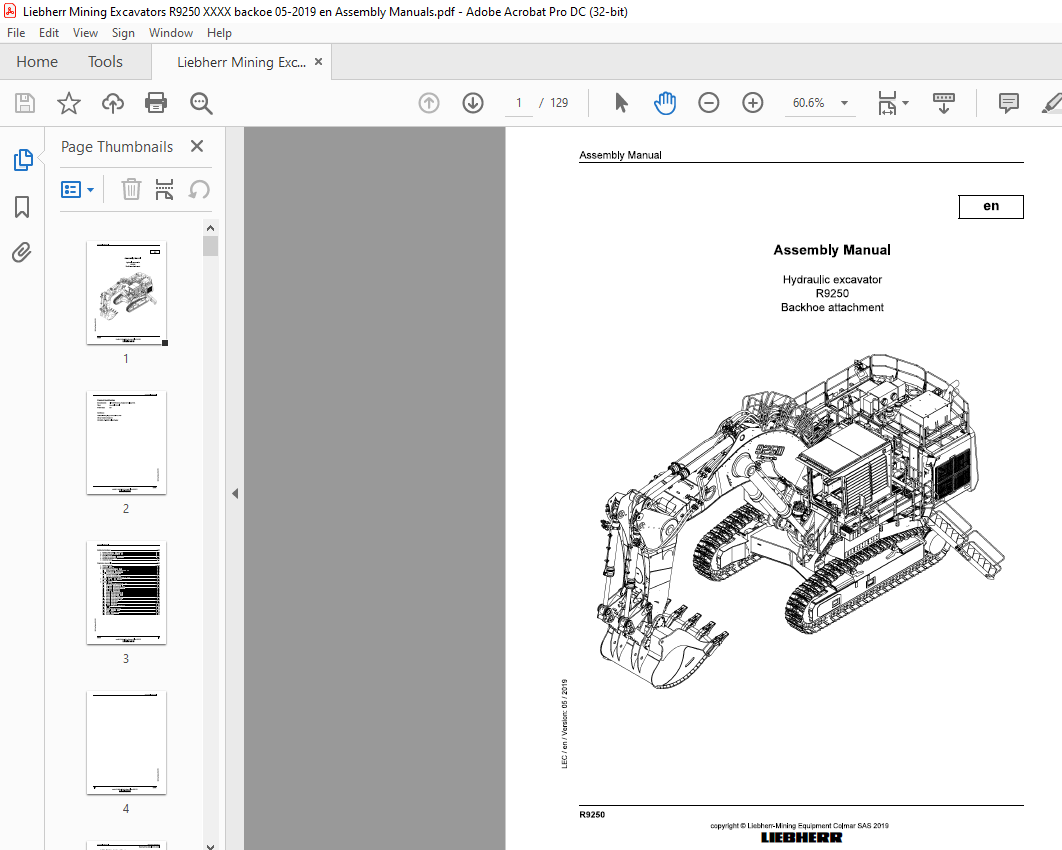This screenshot has height=850, width=1062.
Task: Select page 2 thumbnail
Action: (x=127, y=442)
